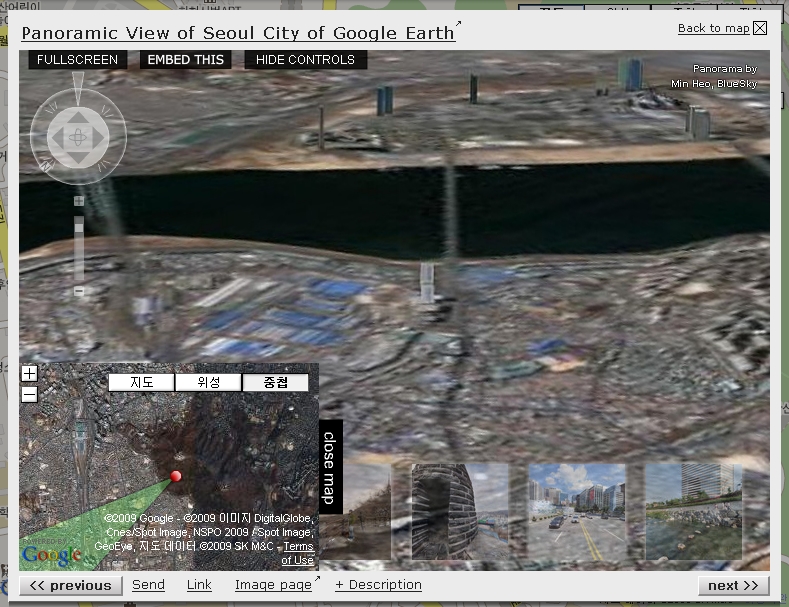Pan the panorama left with the compass arrow

(x=58, y=137)
